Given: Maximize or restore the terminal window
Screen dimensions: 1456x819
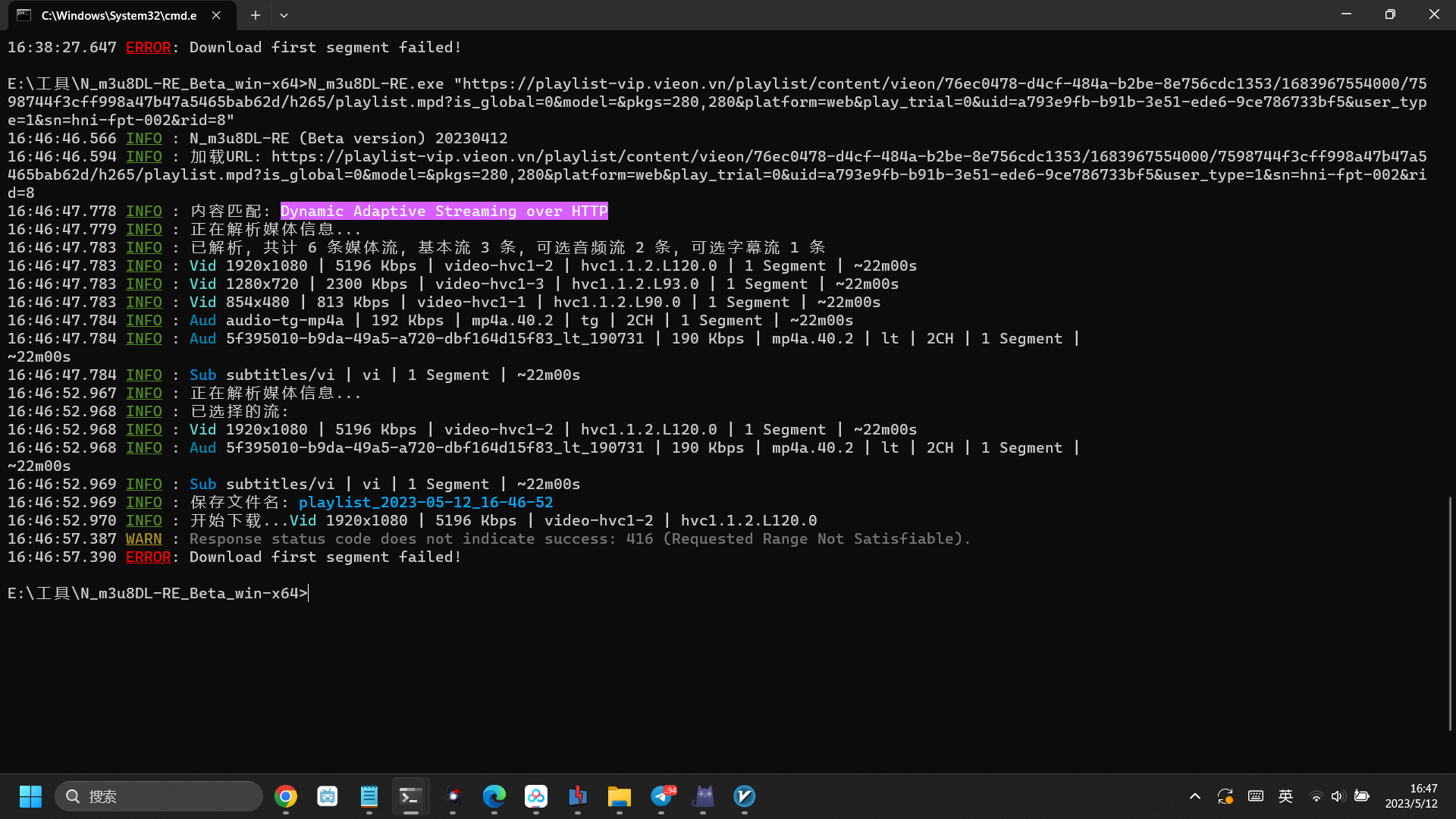Looking at the screenshot, I should (1390, 15).
